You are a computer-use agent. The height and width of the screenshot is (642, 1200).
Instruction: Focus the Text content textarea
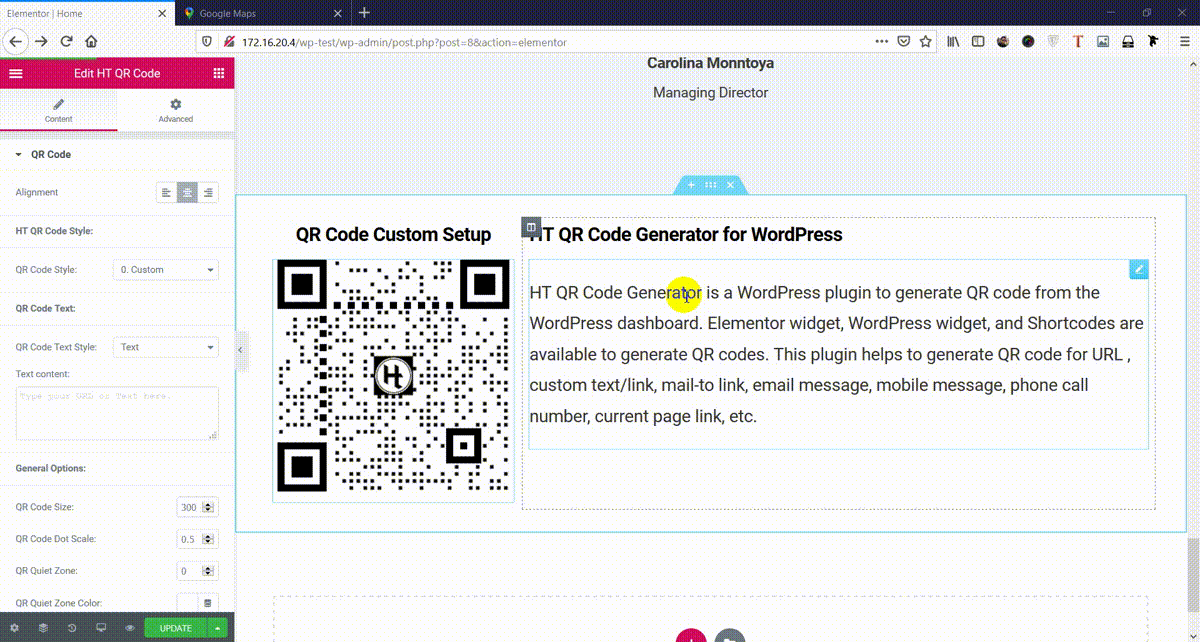(117, 413)
